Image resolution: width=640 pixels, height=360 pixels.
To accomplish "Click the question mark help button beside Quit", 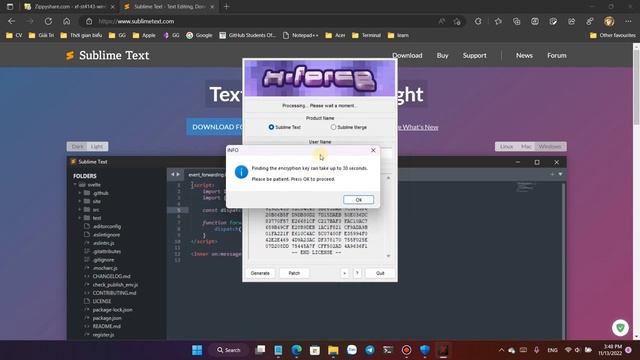I will click(357, 273).
